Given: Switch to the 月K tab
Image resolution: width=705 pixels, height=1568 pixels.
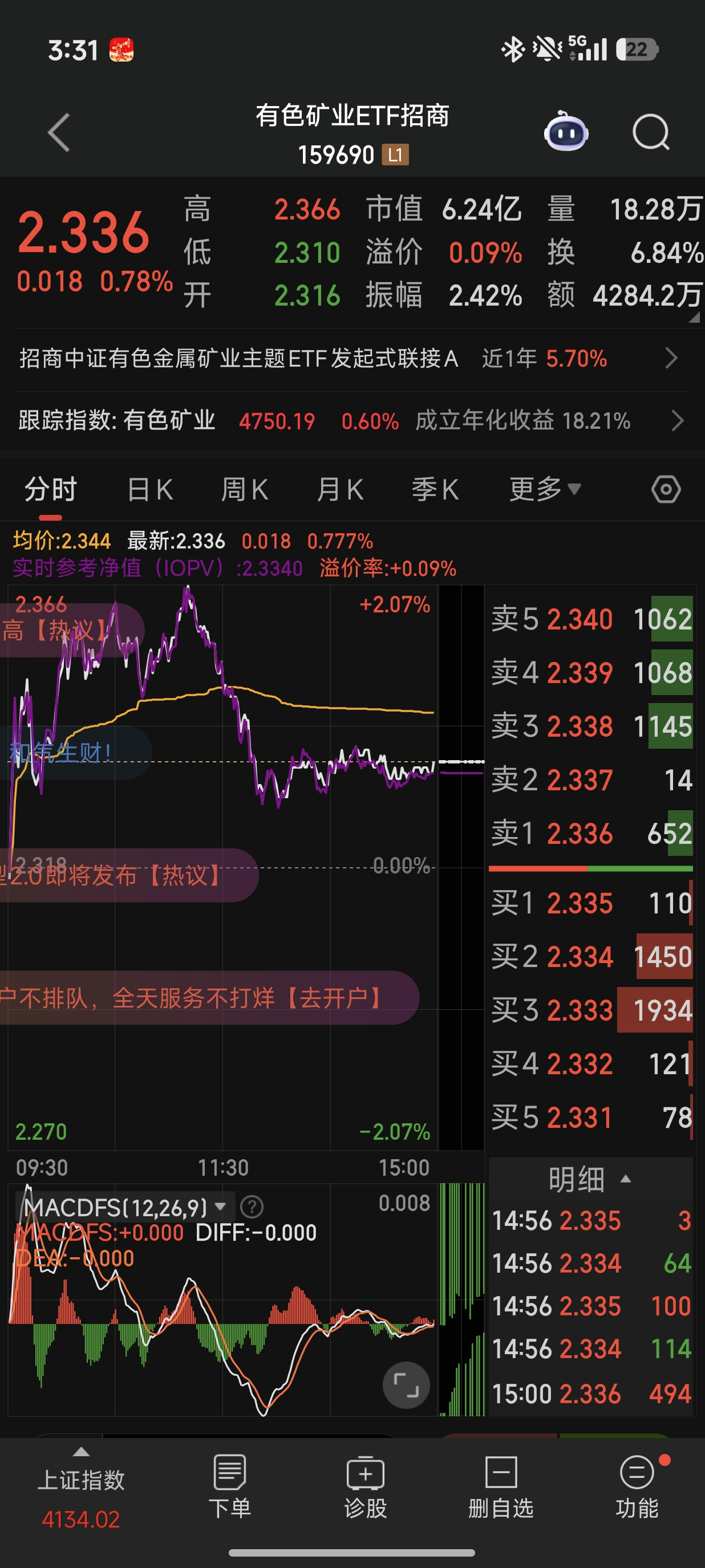Looking at the screenshot, I should click(340, 489).
